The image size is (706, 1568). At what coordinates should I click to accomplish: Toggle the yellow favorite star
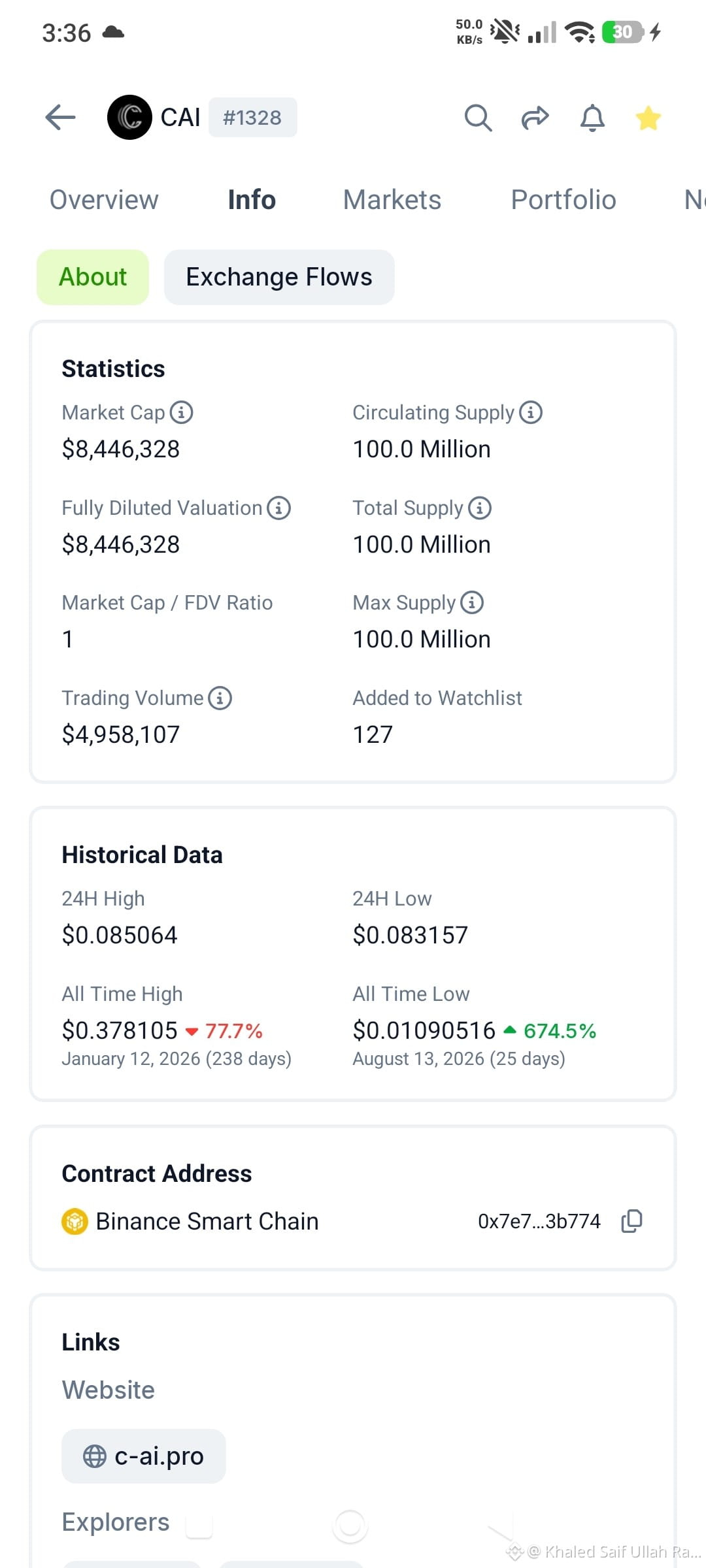pos(648,118)
